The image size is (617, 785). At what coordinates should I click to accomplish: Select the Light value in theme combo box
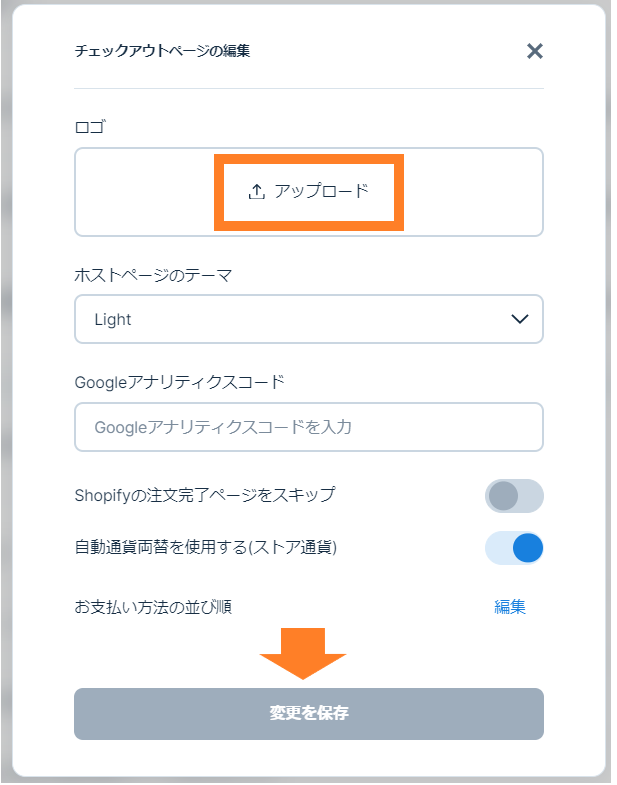tap(113, 320)
